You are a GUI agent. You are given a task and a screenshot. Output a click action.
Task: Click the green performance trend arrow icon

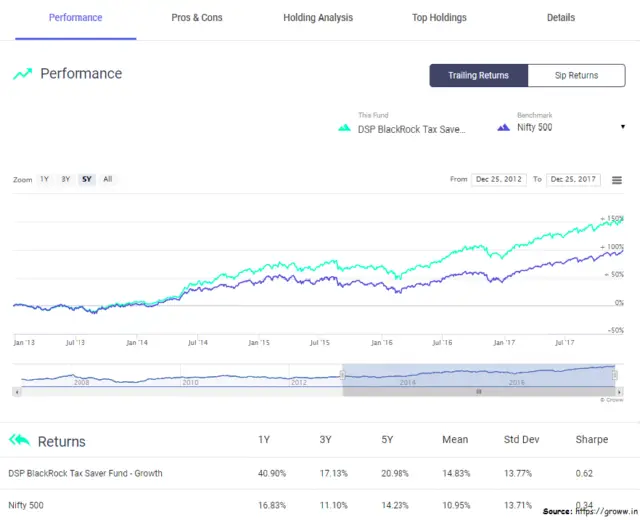(x=22, y=74)
